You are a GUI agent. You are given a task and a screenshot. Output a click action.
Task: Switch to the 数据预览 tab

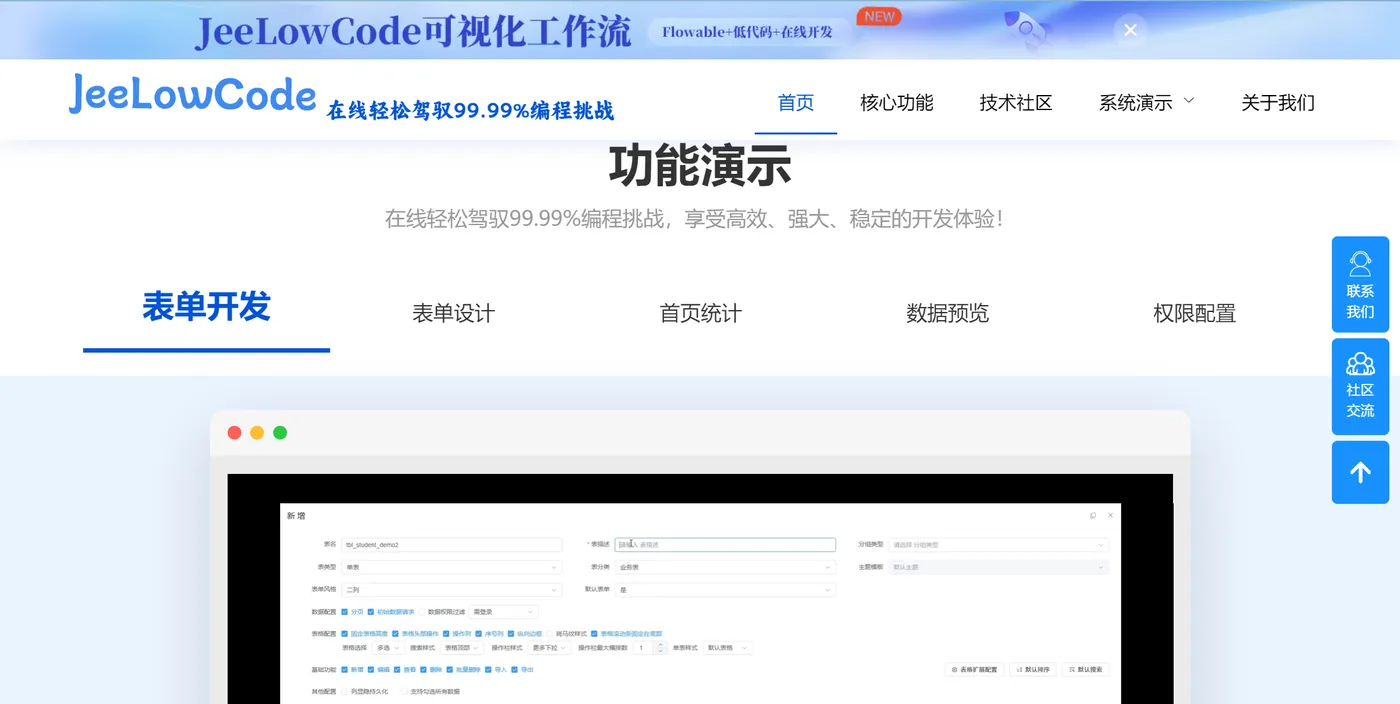(x=947, y=313)
